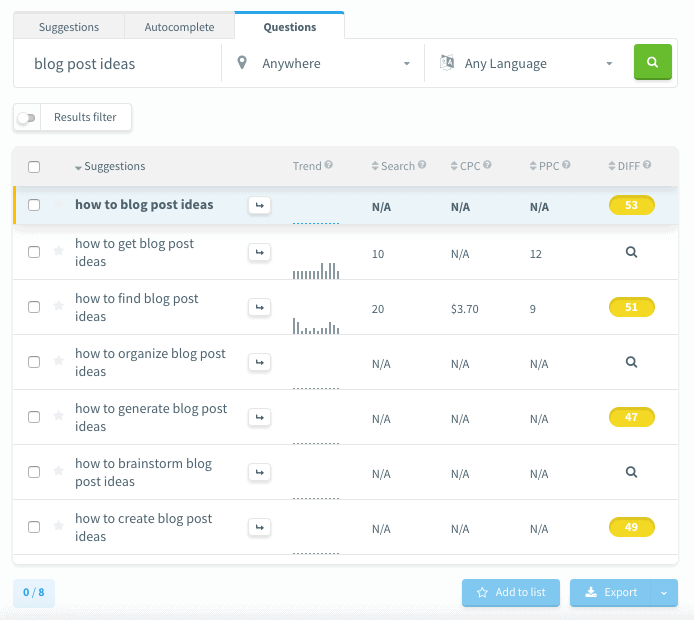Open difficulty score 51 badge
The height and width of the screenshot is (620, 694).
coord(632,307)
